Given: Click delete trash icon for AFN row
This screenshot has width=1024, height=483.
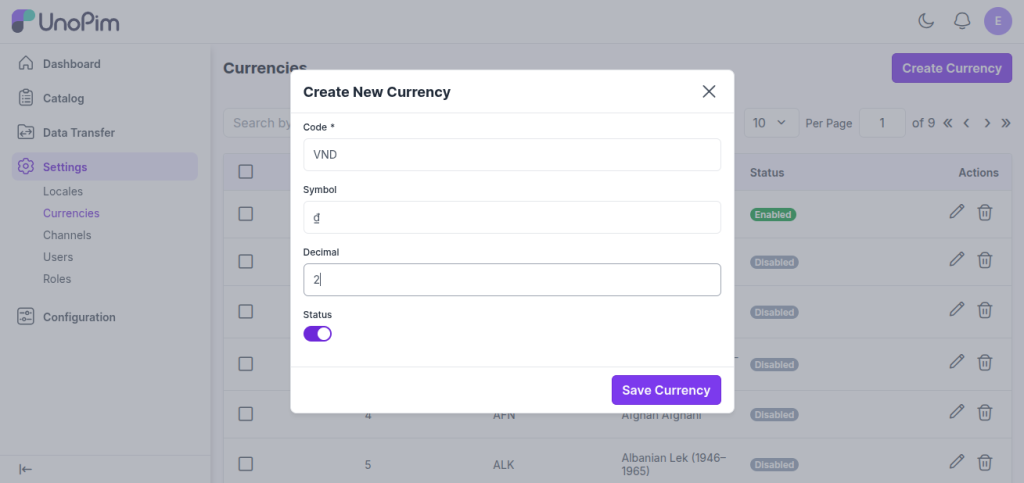Looking at the screenshot, I should tap(985, 412).
